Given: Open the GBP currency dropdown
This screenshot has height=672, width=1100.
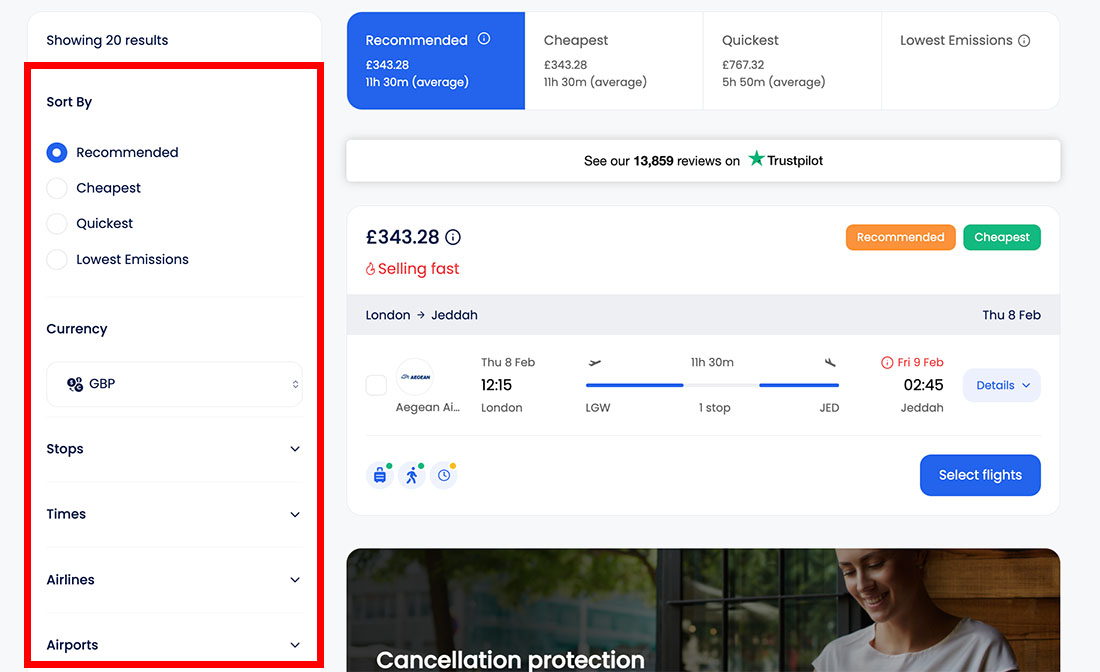Looking at the screenshot, I should 174,384.
